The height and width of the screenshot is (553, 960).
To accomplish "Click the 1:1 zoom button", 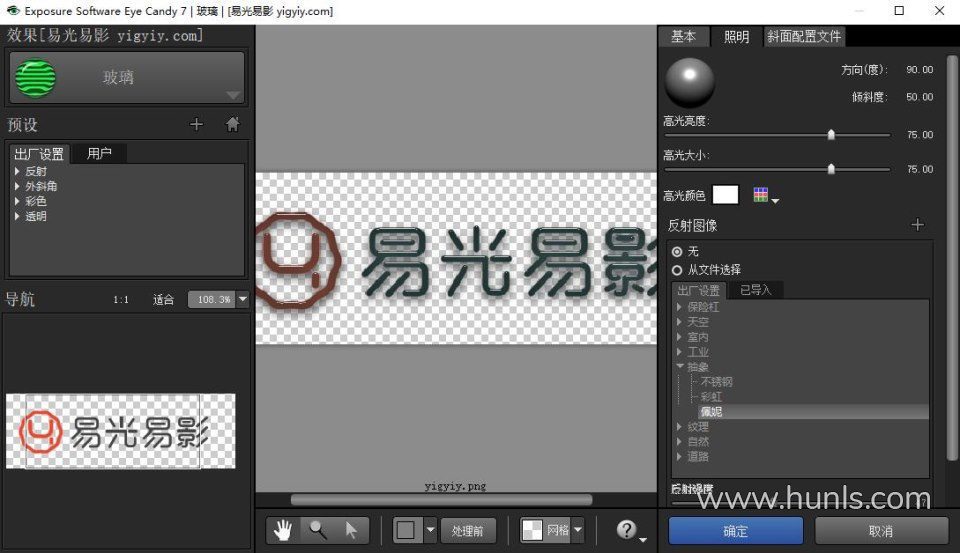I will (121, 299).
